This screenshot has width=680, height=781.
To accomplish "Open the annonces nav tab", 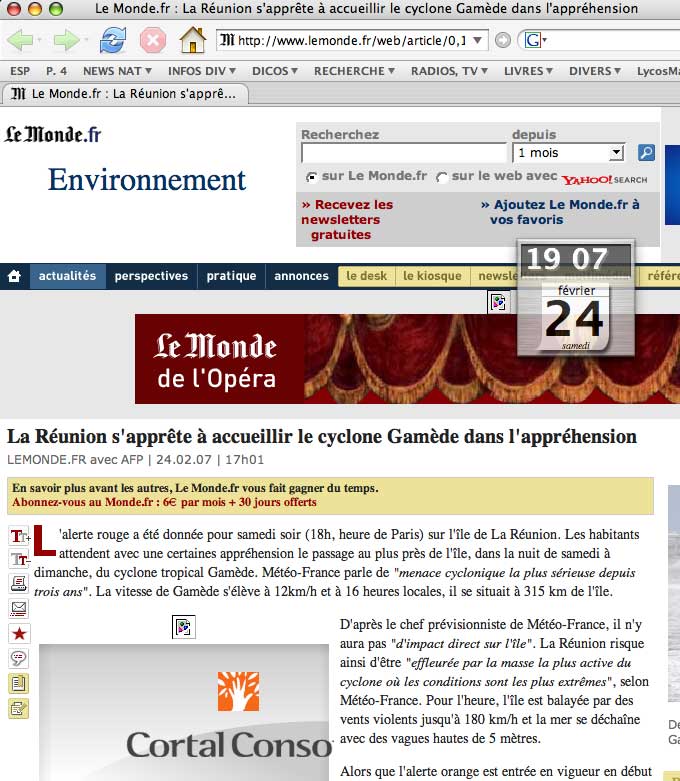I will [301, 275].
